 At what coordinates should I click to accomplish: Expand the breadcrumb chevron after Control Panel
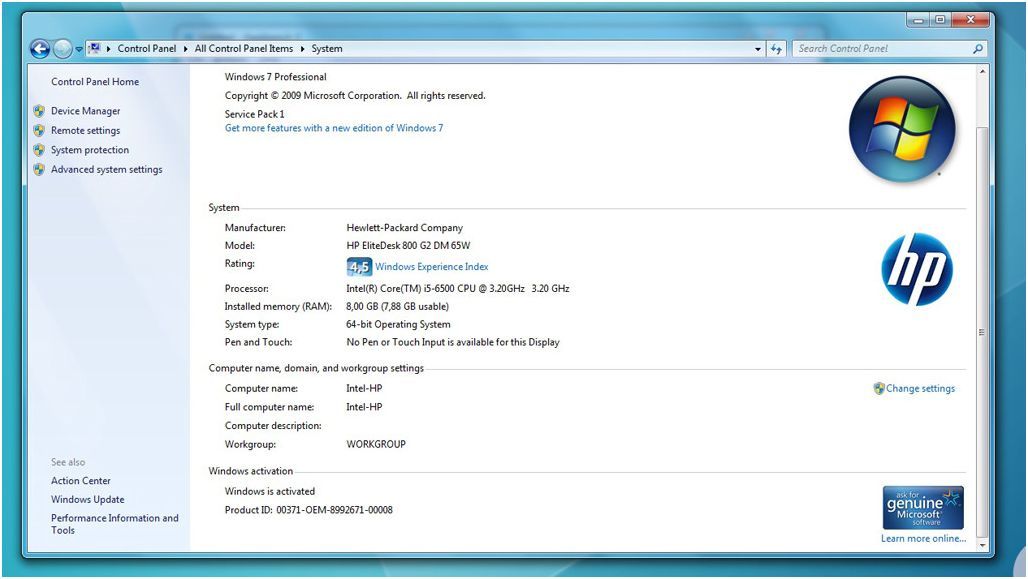click(184, 48)
